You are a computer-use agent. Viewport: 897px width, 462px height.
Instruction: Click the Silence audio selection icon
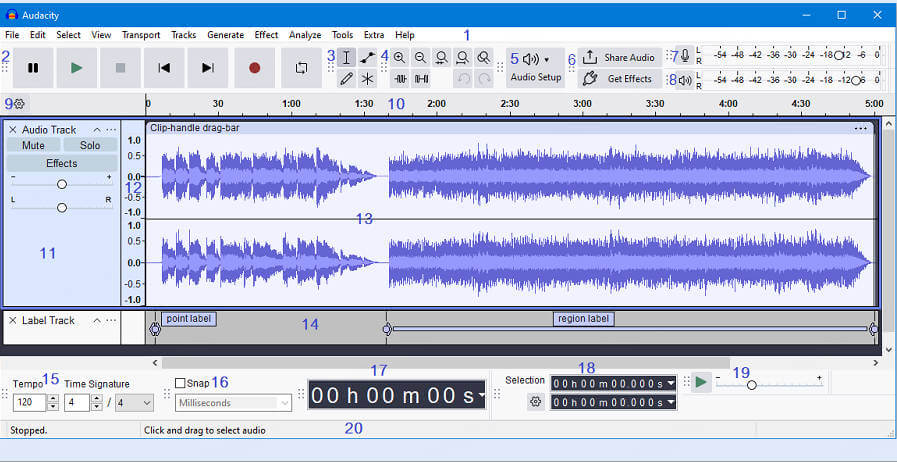(x=421, y=79)
